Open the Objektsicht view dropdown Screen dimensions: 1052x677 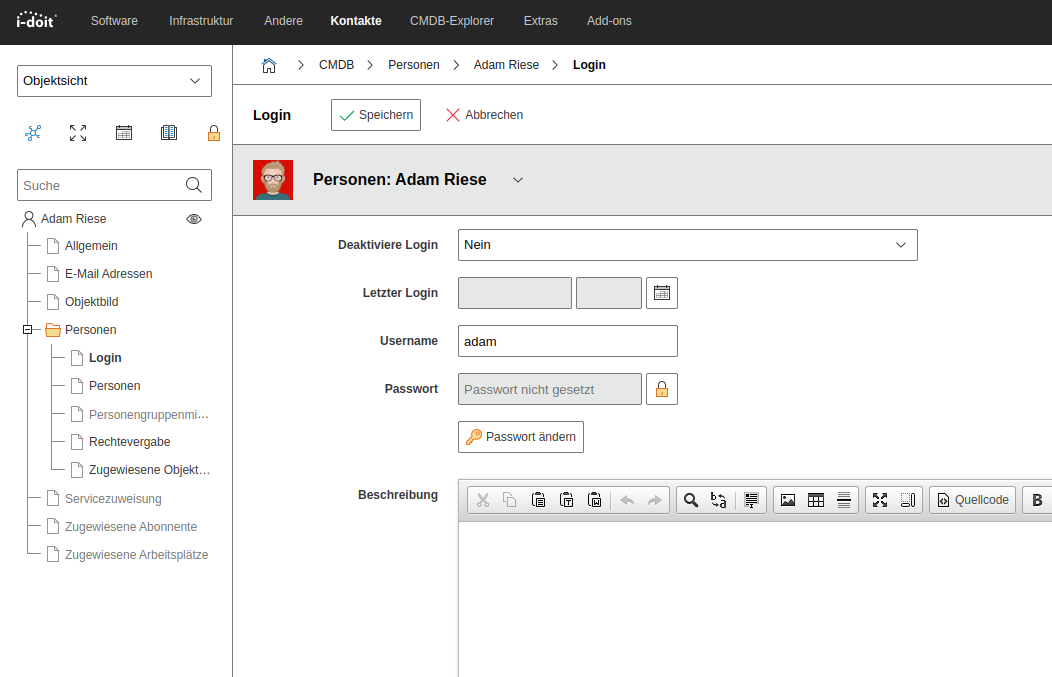tap(114, 81)
